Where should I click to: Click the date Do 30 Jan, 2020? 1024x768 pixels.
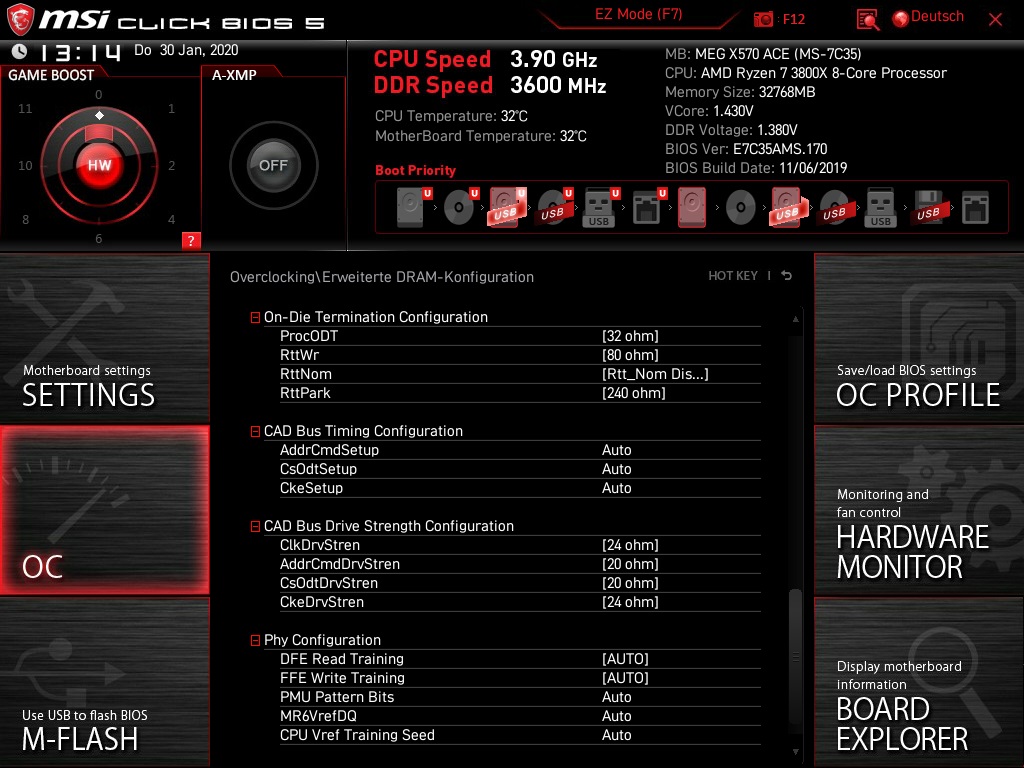pyautogui.click(x=186, y=50)
